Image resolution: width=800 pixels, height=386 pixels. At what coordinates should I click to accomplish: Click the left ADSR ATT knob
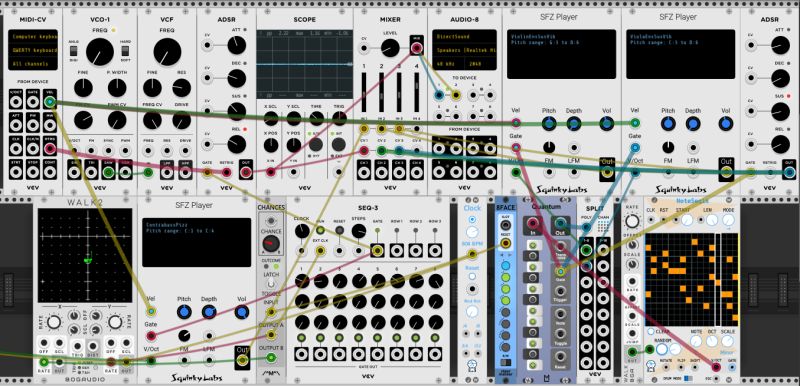[x=236, y=45]
